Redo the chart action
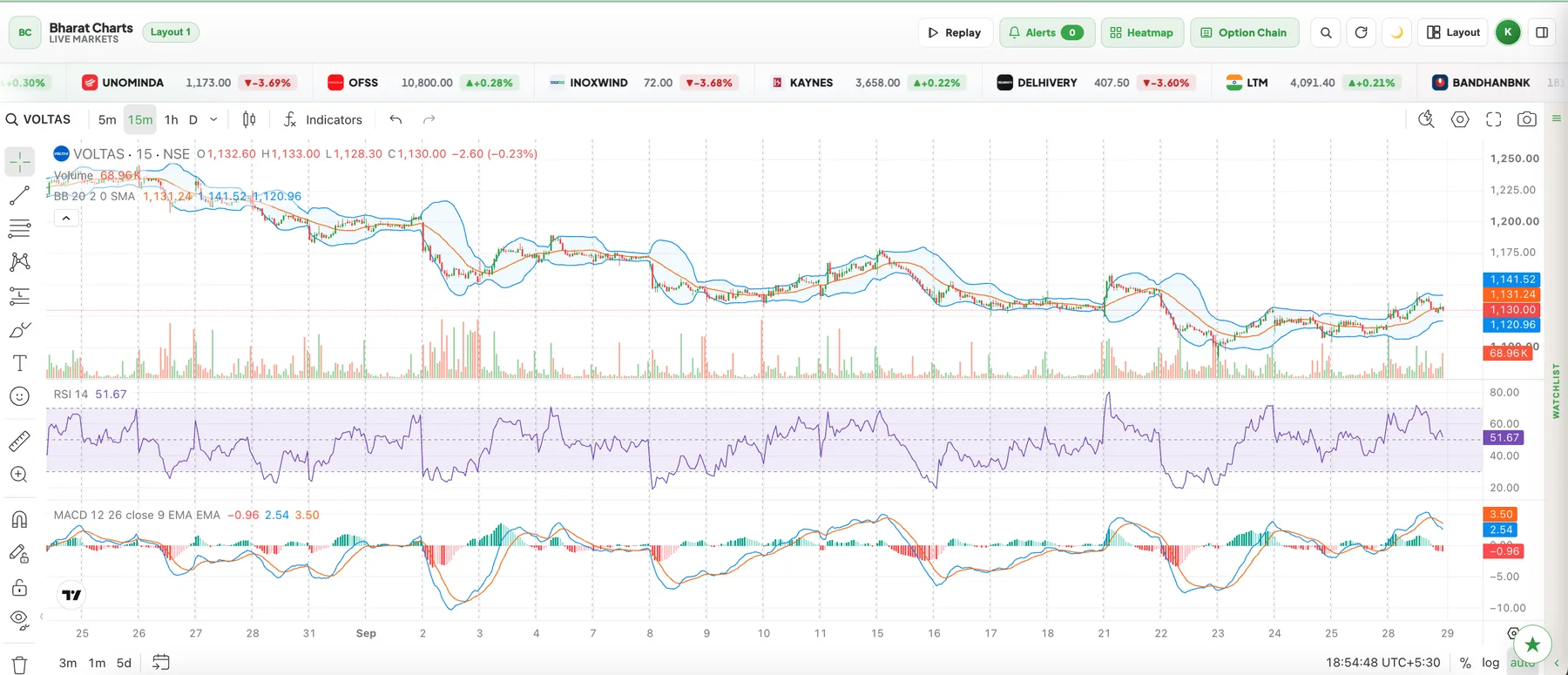This screenshot has width=1568, height=675. (x=429, y=119)
